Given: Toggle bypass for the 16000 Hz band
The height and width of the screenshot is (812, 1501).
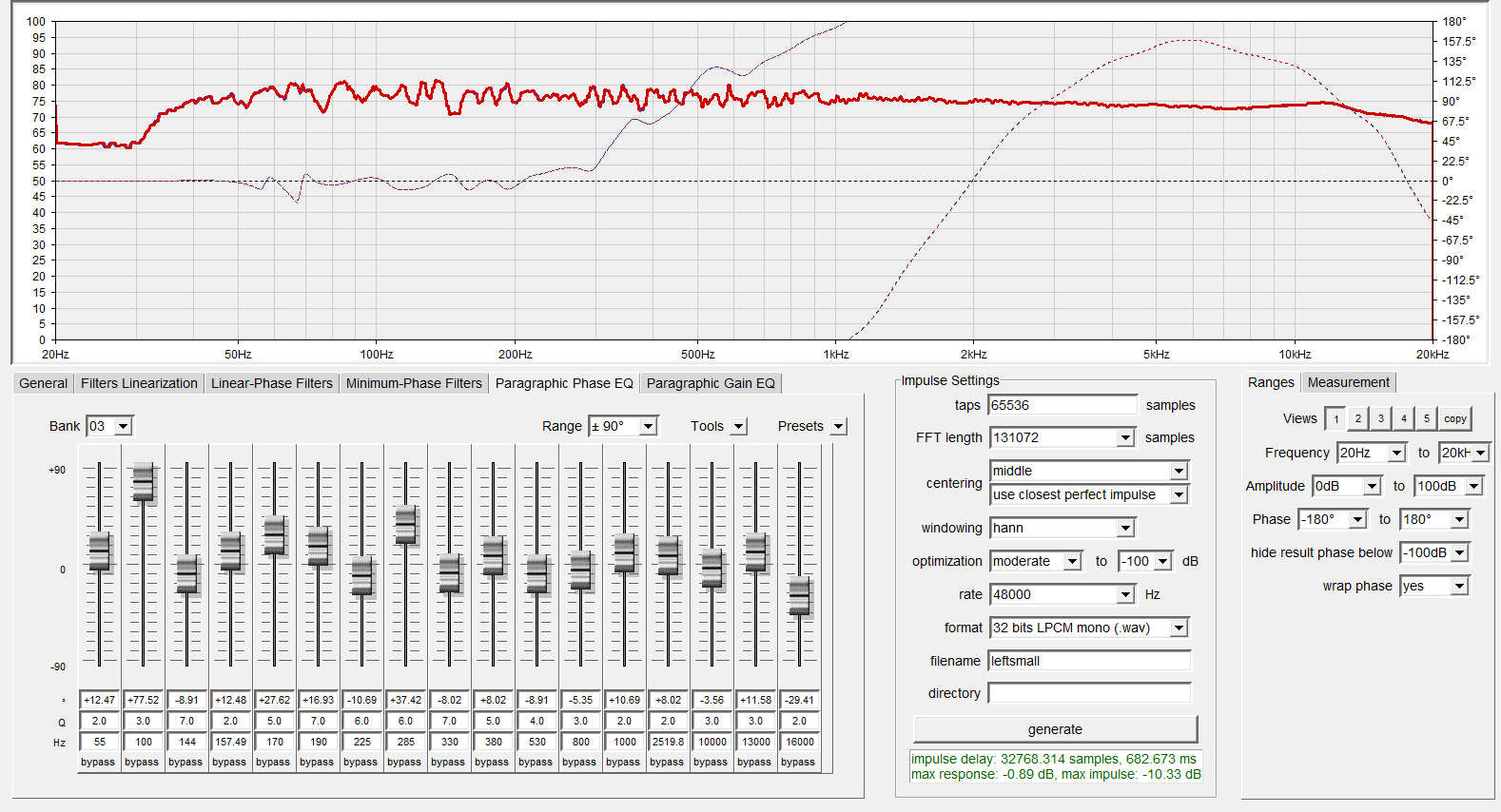Looking at the screenshot, I should pyautogui.click(x=798, y=762).
